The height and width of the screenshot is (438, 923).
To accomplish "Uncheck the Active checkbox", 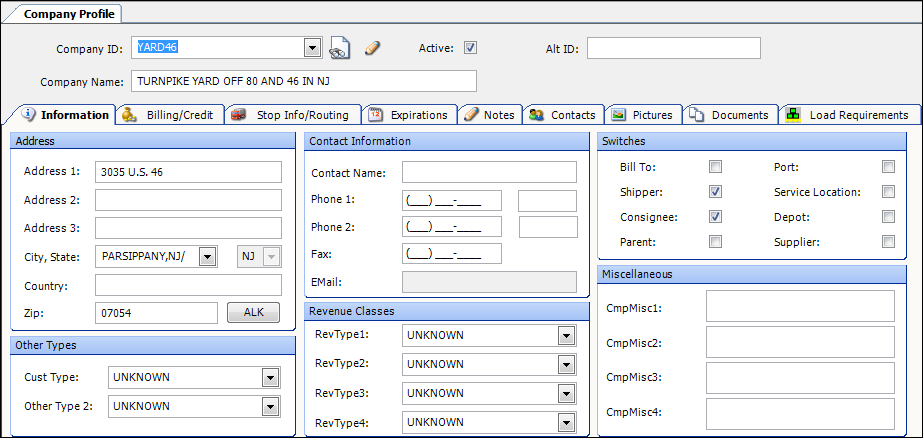I will tap(471, 48).
